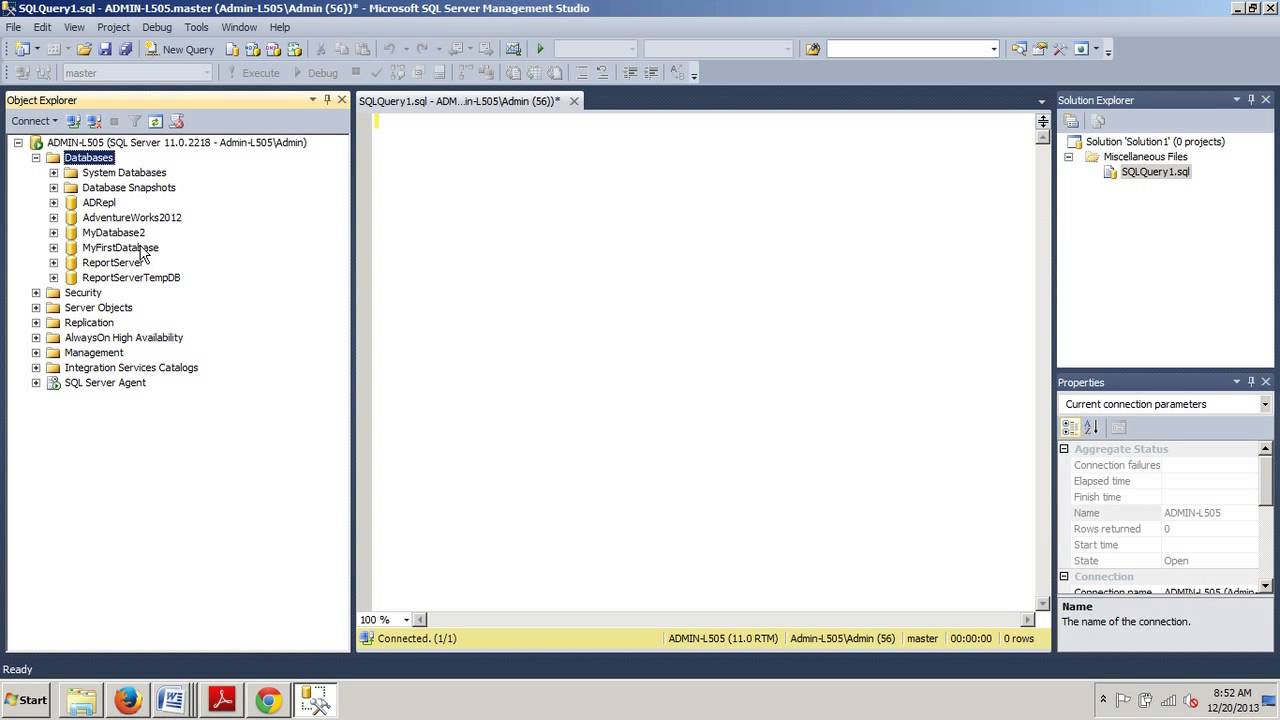Click the Analysis Services DMX Query icon
Image resolution: width=1280 pixels, height=720 pixels.
[x=274, y=49]
